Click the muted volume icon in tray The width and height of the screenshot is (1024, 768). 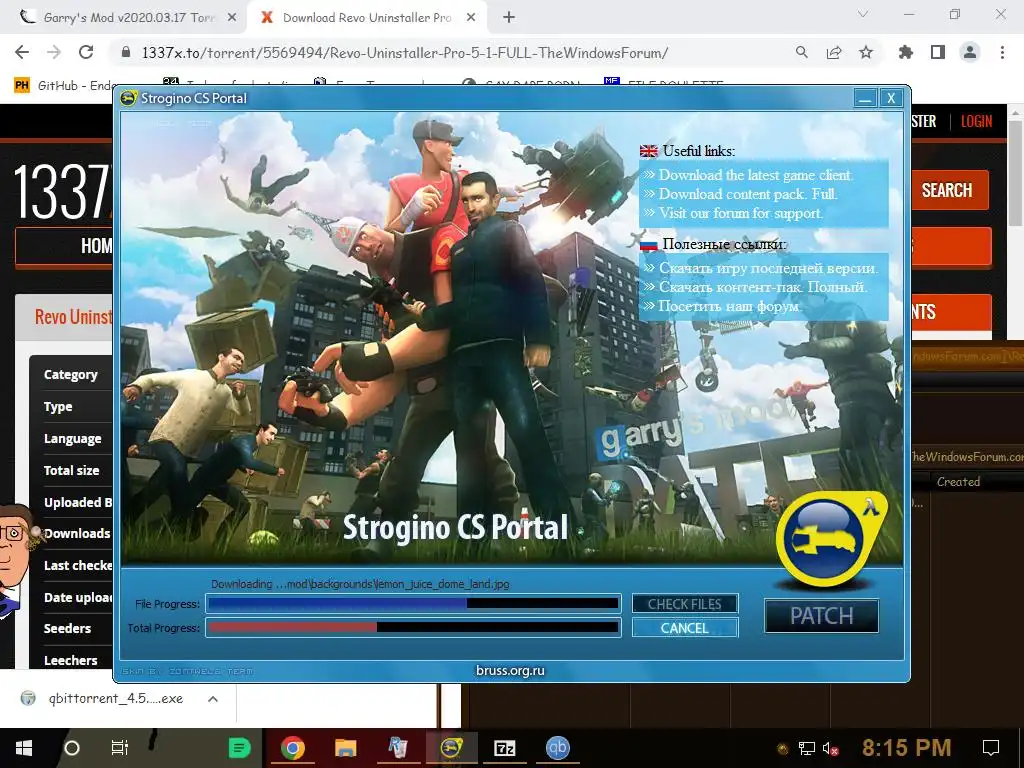[x=831, y=748]
